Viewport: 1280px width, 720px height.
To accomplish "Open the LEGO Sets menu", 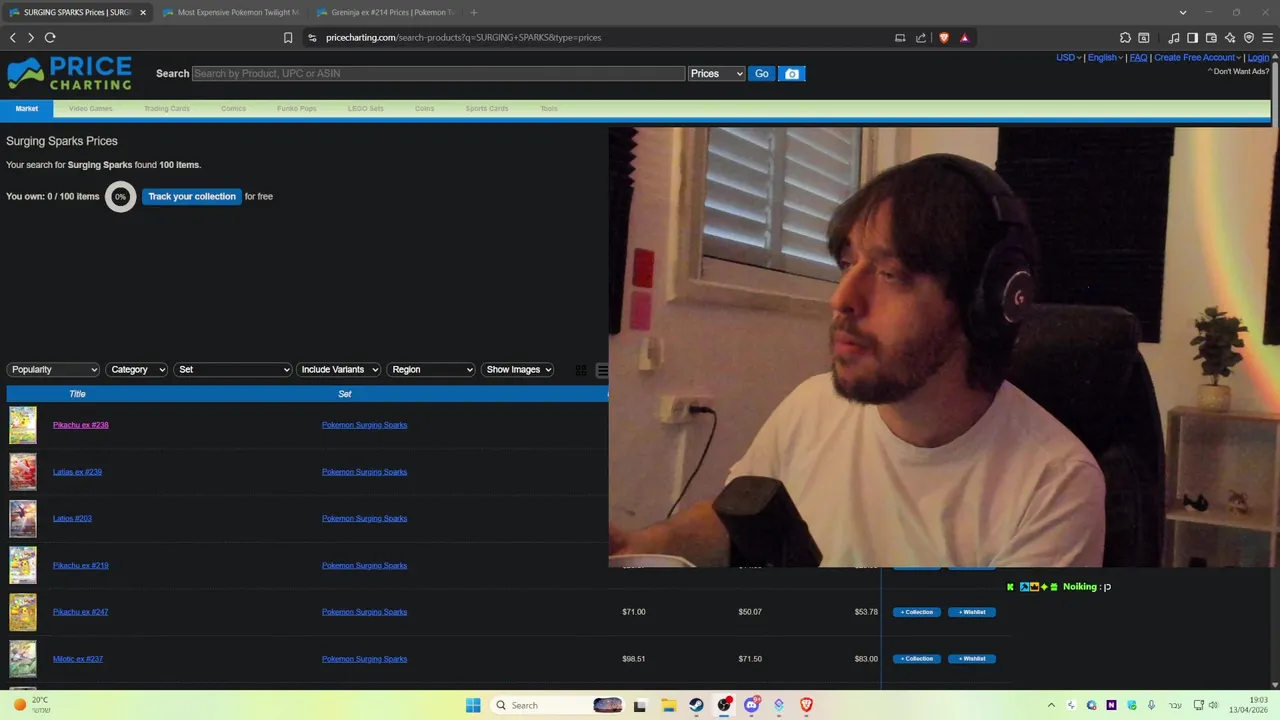I will click(365, 109).
